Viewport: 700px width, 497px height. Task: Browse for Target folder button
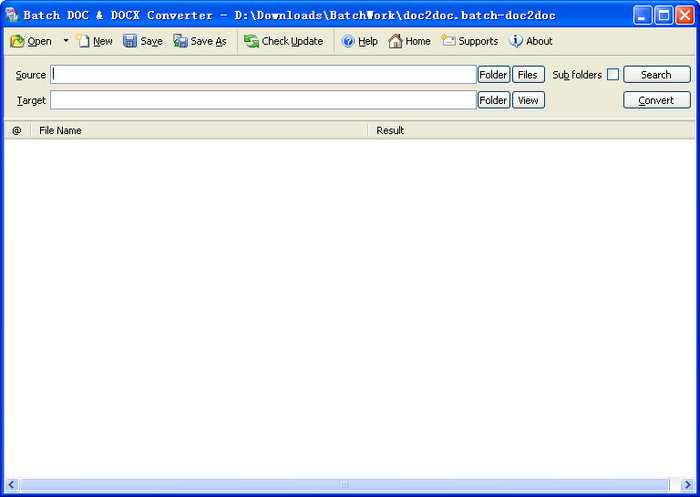pyautogui.click(x=493, y=100)
